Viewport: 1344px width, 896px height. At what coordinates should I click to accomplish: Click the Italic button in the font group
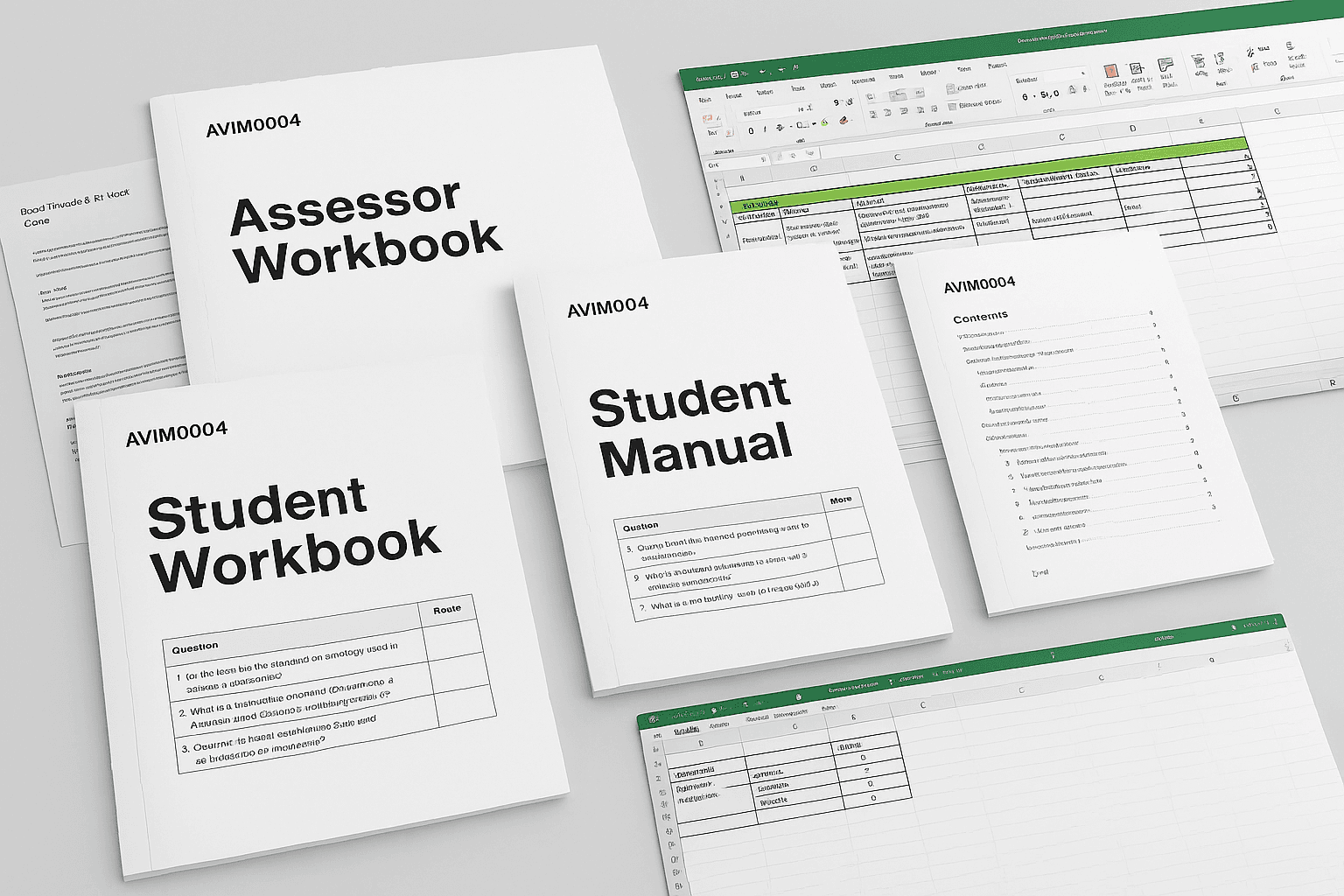[766, 130]
